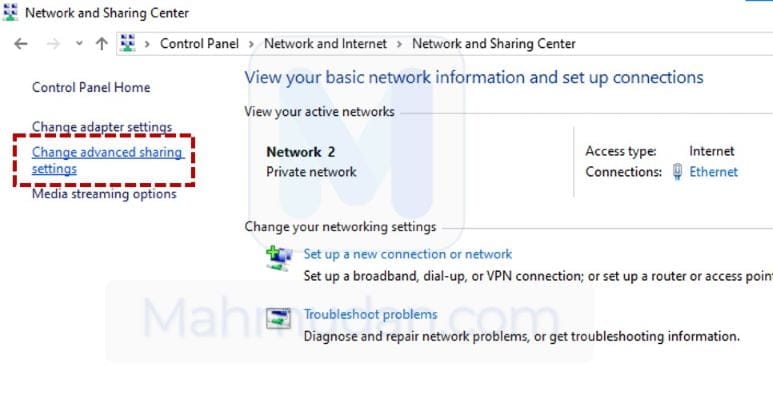Go up one level with the up arrow
The width and height of the screenshot is (773, 400).
[x=101, y=44]
